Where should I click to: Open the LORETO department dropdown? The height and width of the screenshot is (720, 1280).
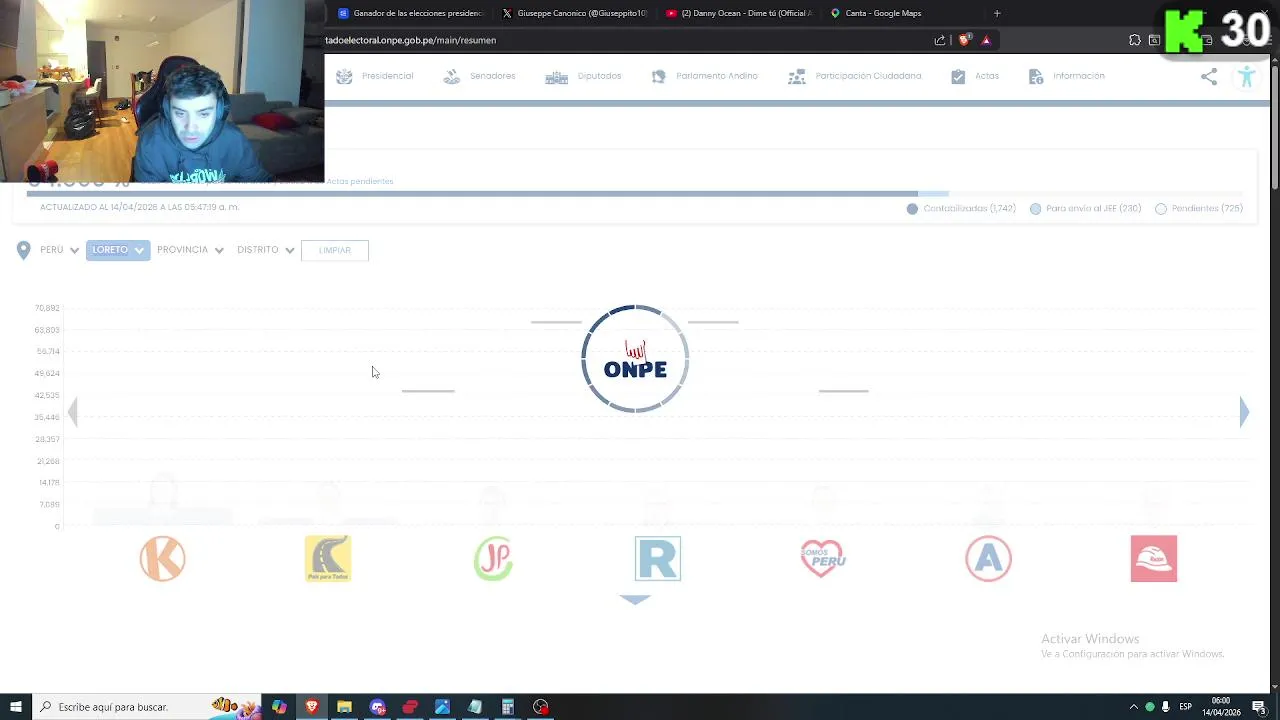(x=118, y=250)
